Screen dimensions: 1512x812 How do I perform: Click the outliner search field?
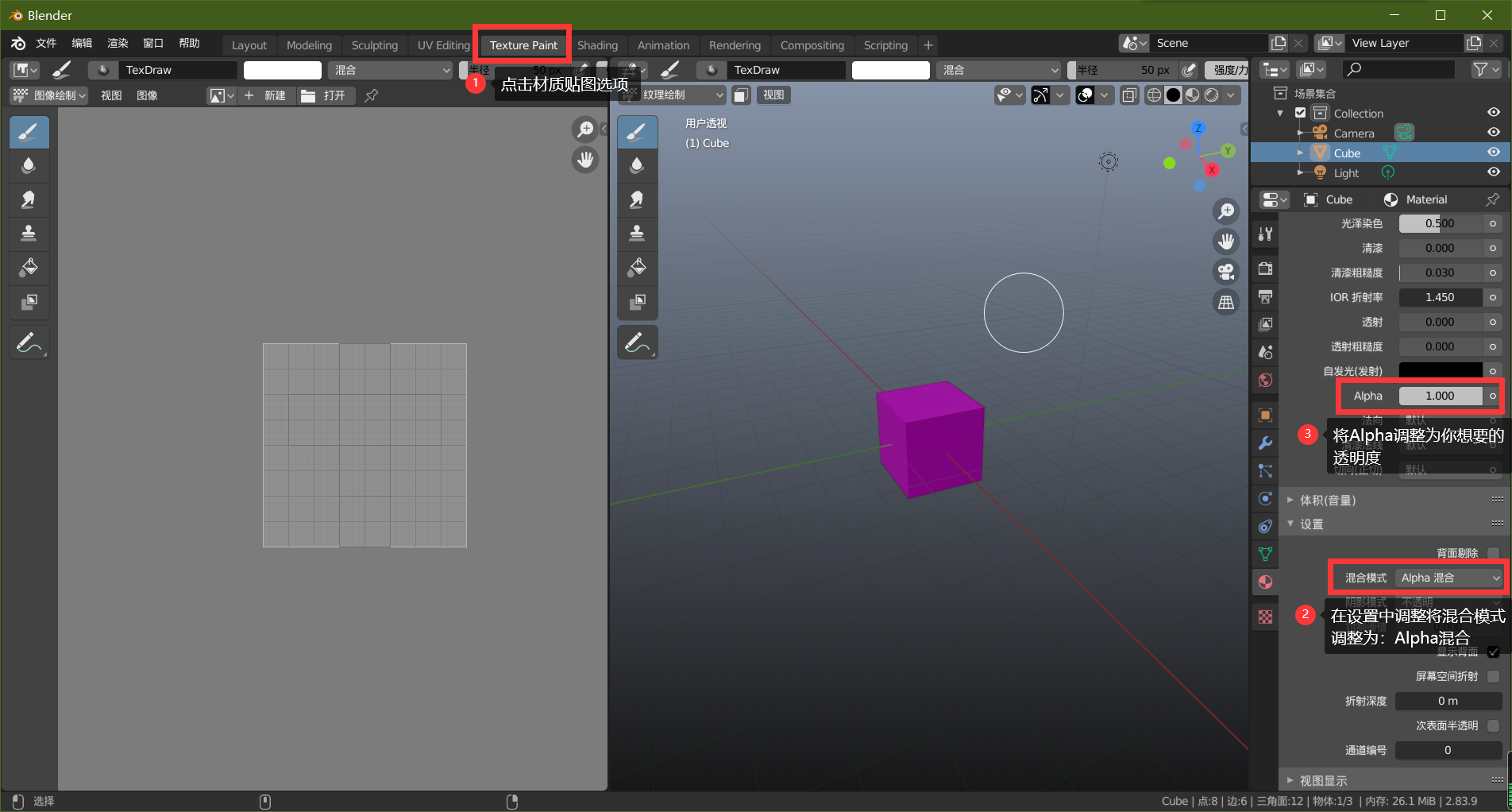pos(1398,70)
